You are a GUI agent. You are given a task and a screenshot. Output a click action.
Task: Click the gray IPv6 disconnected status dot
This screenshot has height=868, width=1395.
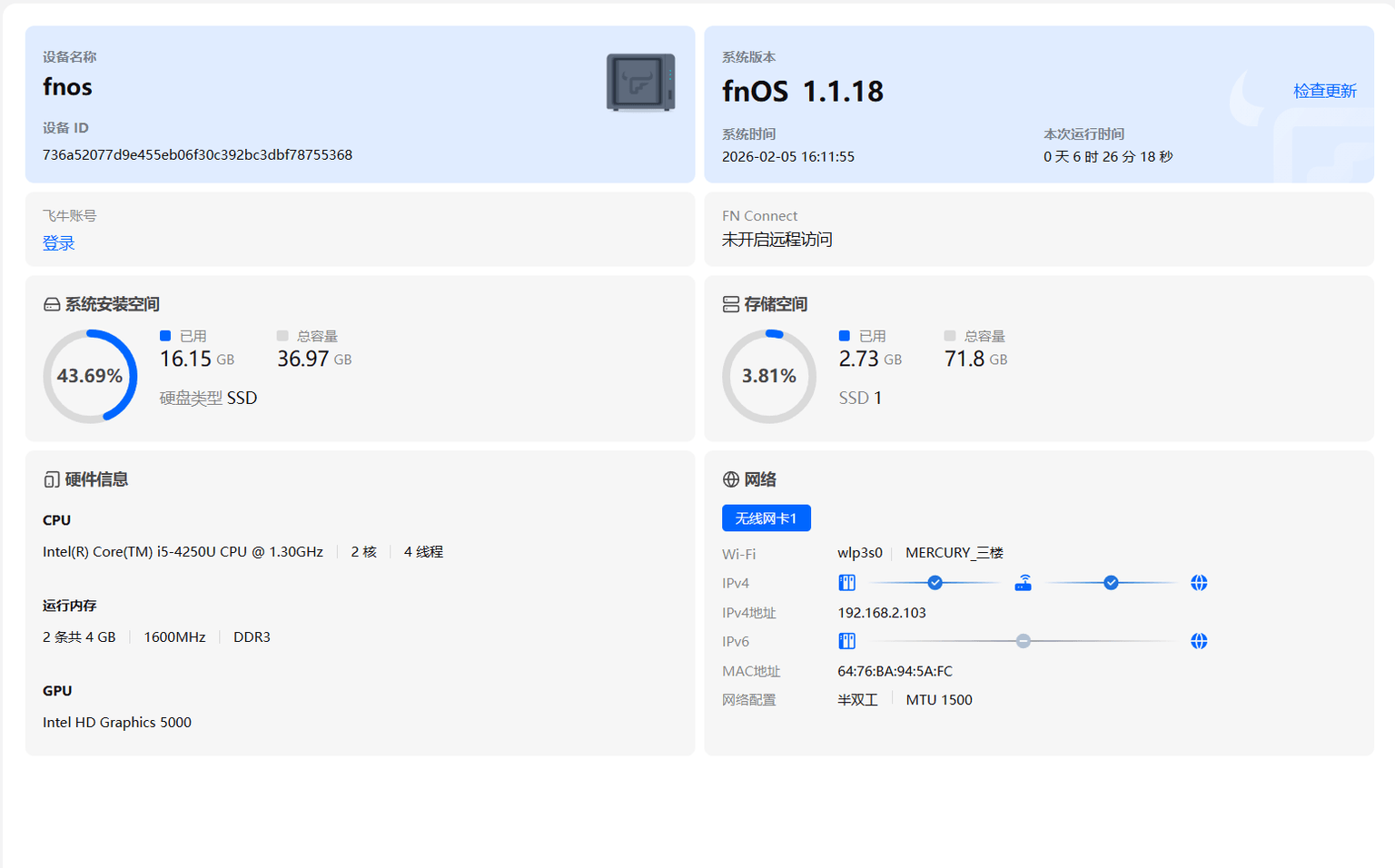coord(1024,641)
